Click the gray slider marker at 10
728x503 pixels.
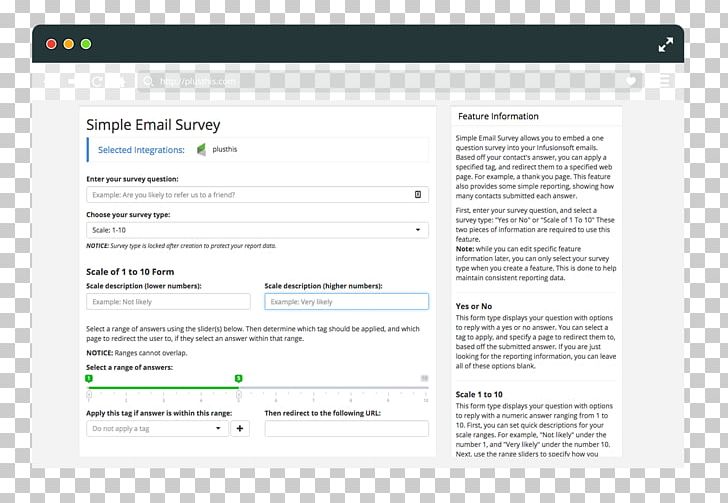click(x=424, y=379)
